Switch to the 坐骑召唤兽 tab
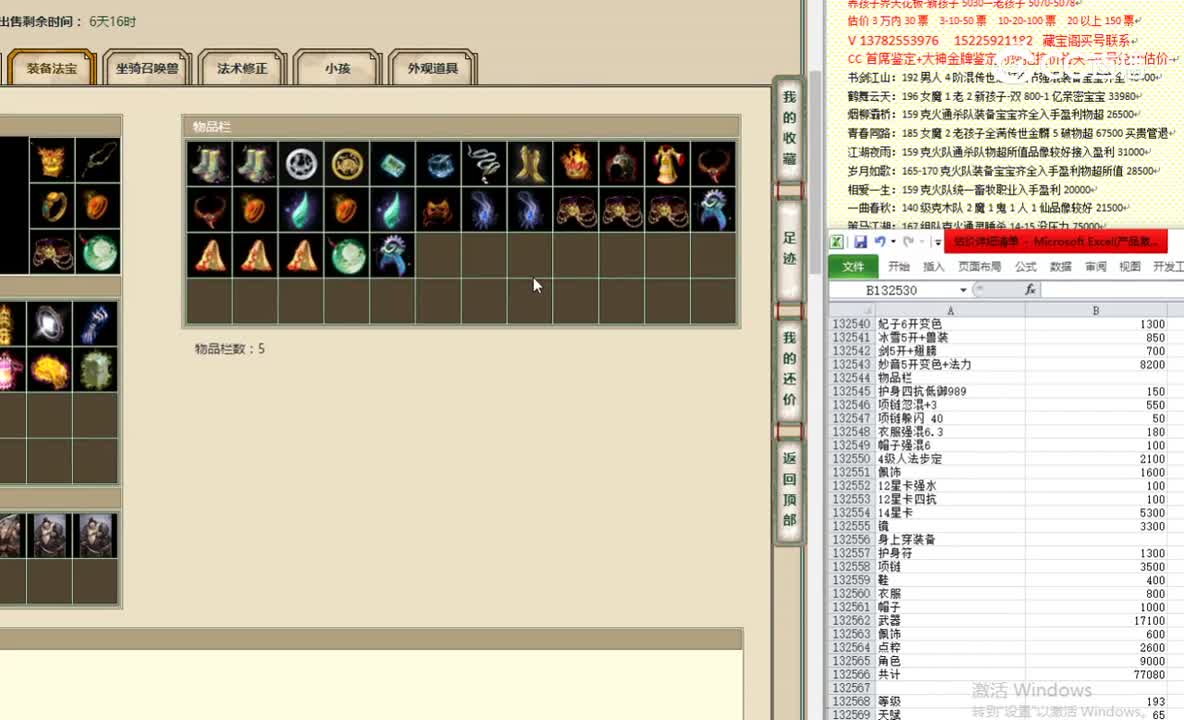The width and height of the screenshot is (1184, 720). pos(146,68)
